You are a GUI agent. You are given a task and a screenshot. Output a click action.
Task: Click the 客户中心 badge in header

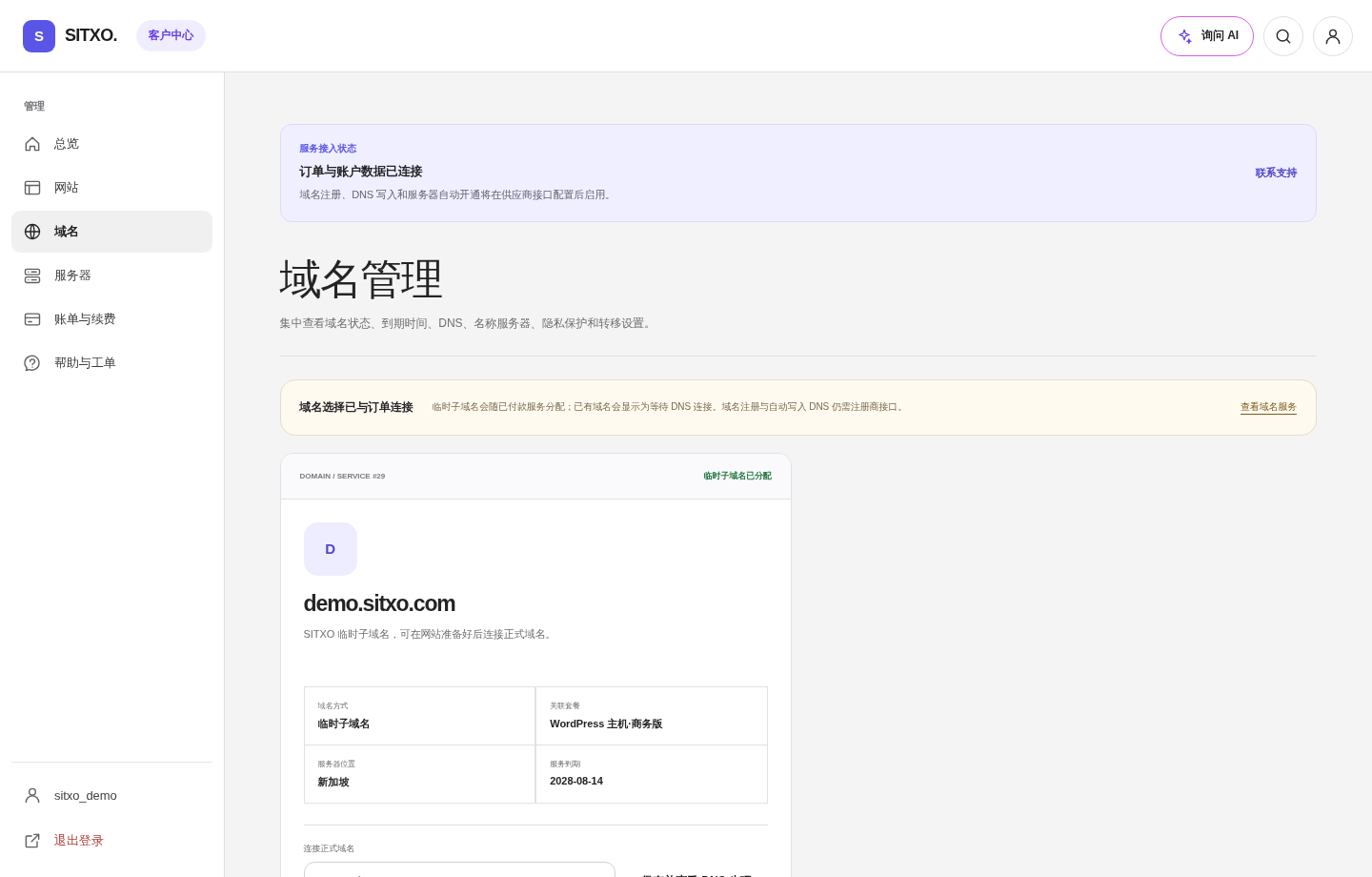coord(171,35)
